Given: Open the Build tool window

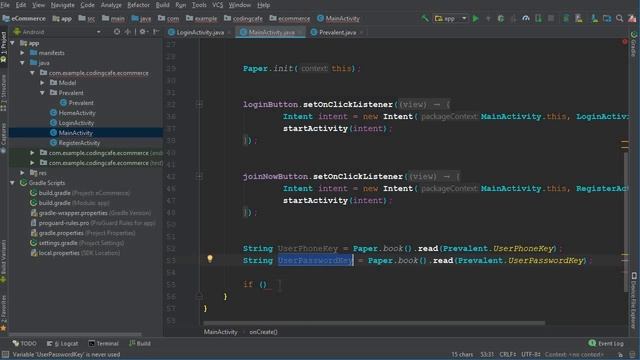Looking at the screenshot, I should coord(140,343).
